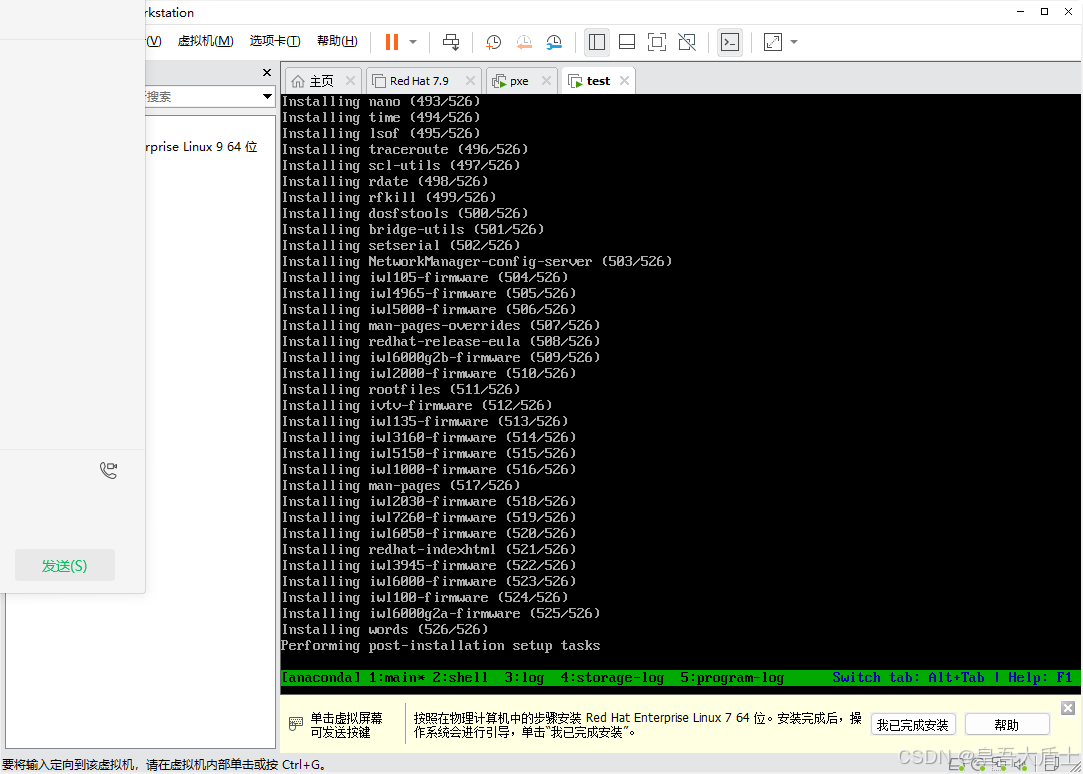Click the 我已完成安装 button

pyautogui.click(x=912, y=725)
